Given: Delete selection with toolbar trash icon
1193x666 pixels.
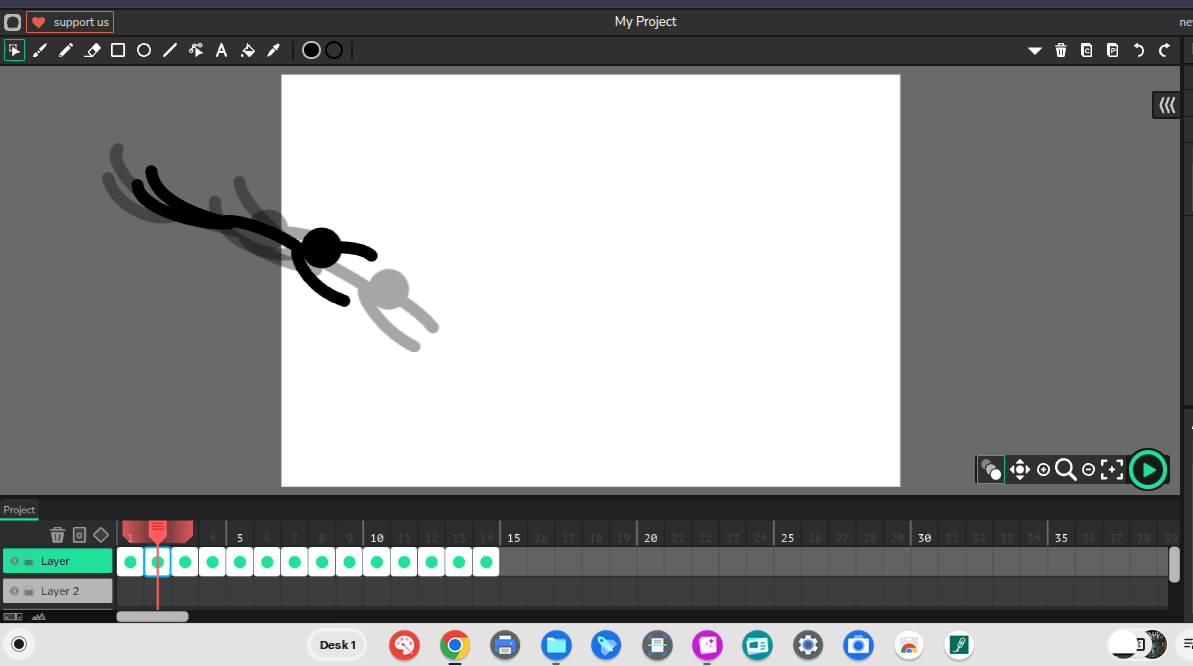Looking at the screenshot, I should pyautogui.click(x=1061, y=50).
